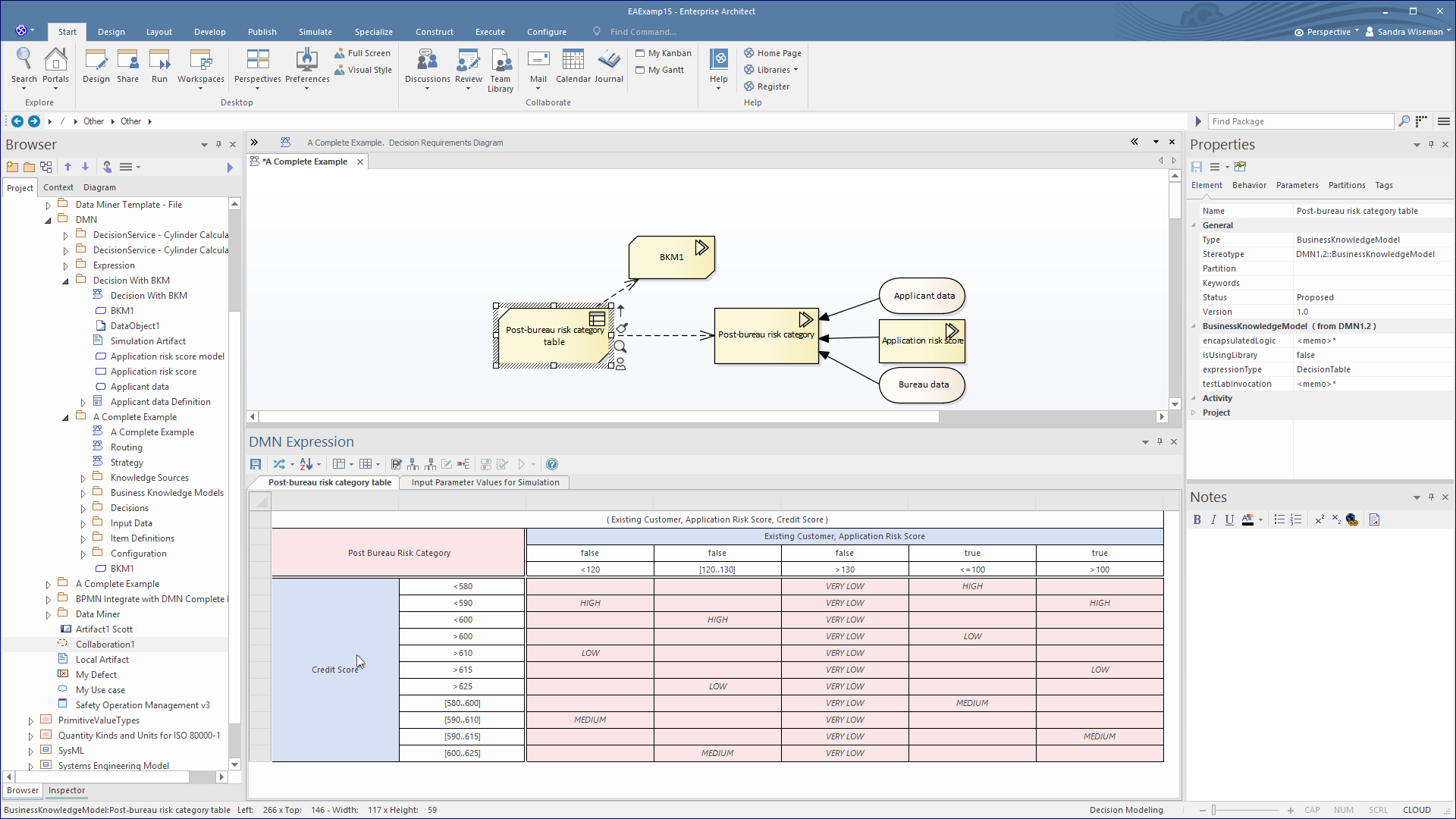Switch to the Simulate ribbon tab
The image size is (1456, 819).
tap(315, 32)
